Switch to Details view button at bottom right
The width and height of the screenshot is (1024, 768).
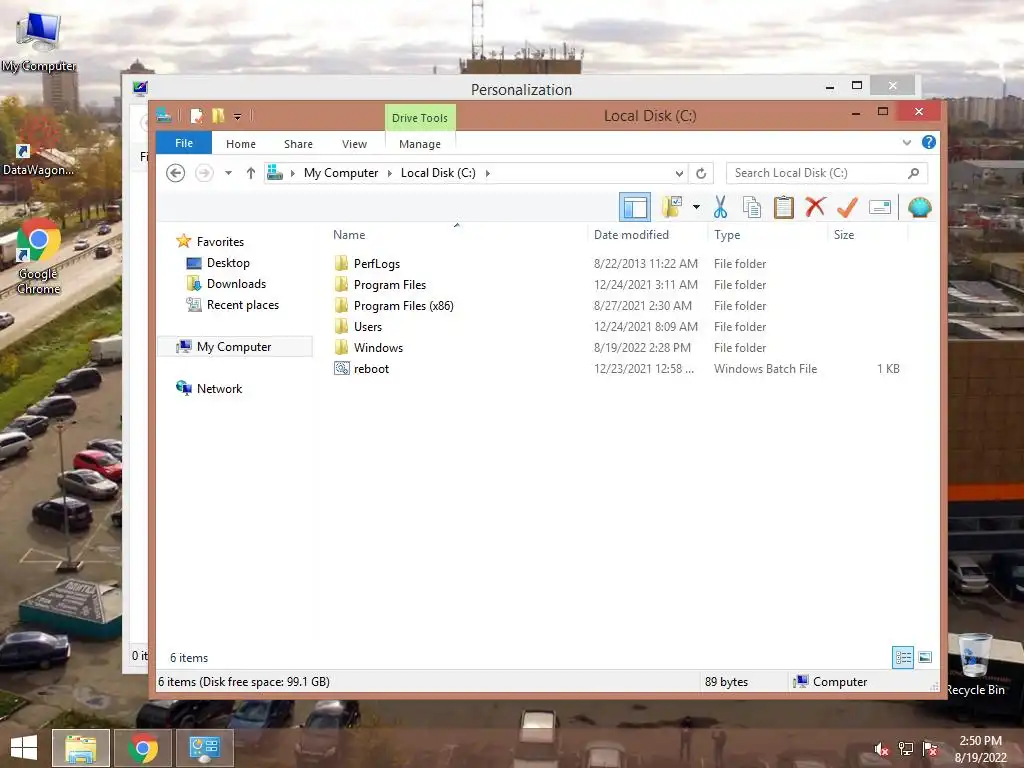(903, 657)
